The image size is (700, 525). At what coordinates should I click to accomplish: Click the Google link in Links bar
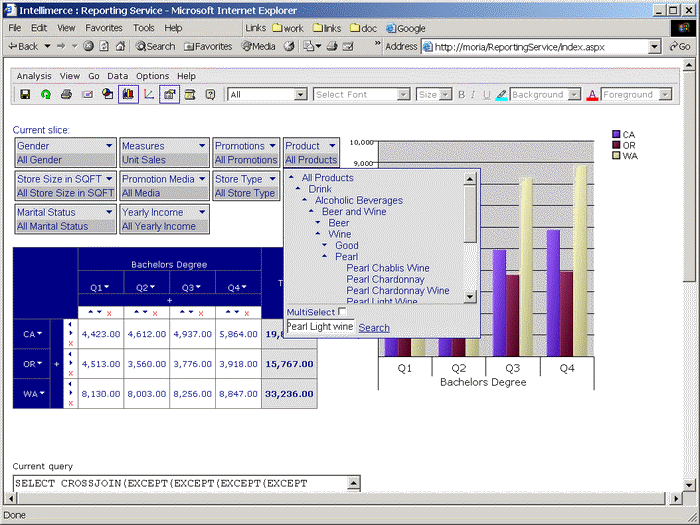[406, 28]
